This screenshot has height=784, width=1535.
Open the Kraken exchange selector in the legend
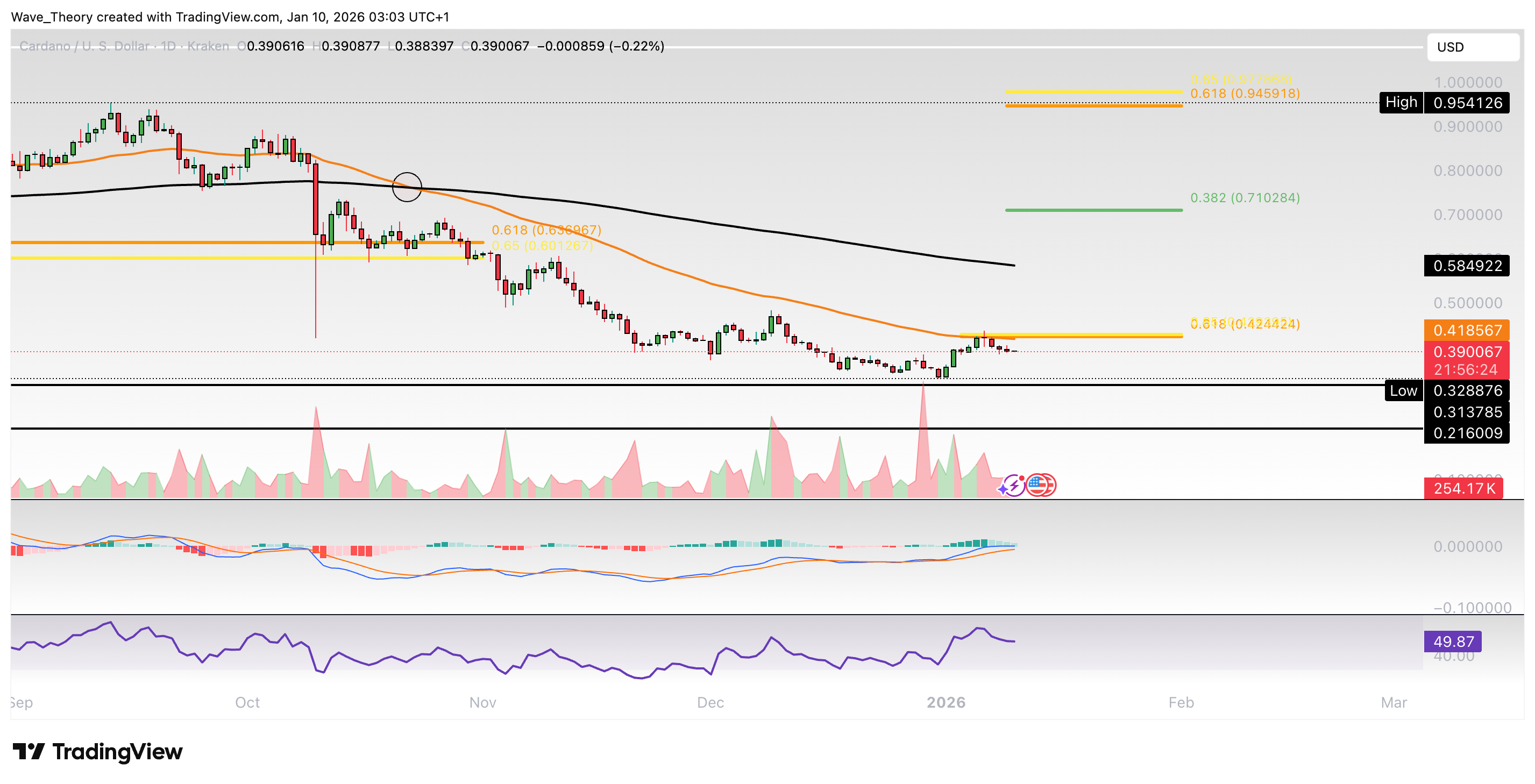pos(208,46)
